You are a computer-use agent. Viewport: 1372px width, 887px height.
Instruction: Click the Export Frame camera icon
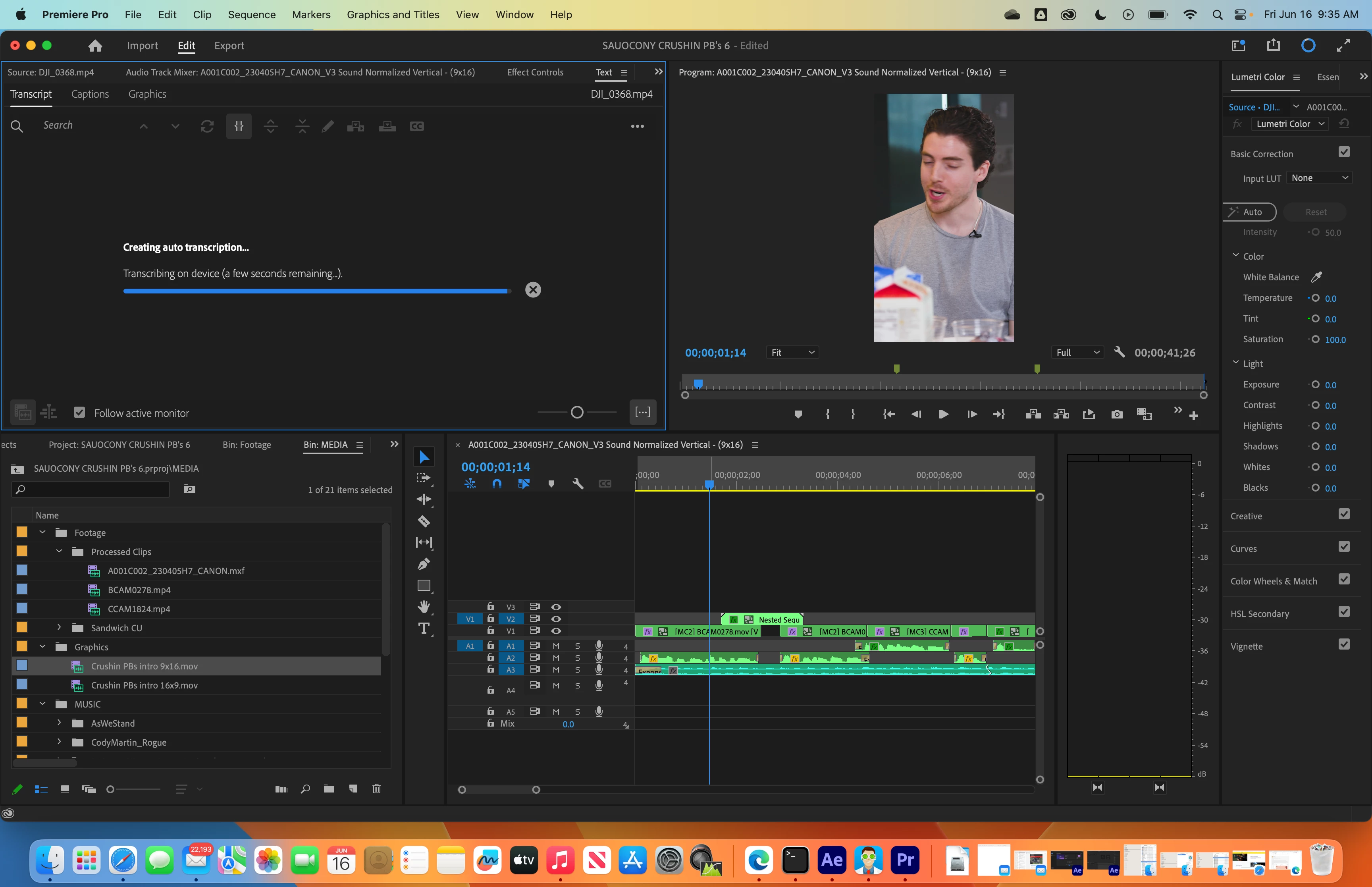click(1116, 414)
